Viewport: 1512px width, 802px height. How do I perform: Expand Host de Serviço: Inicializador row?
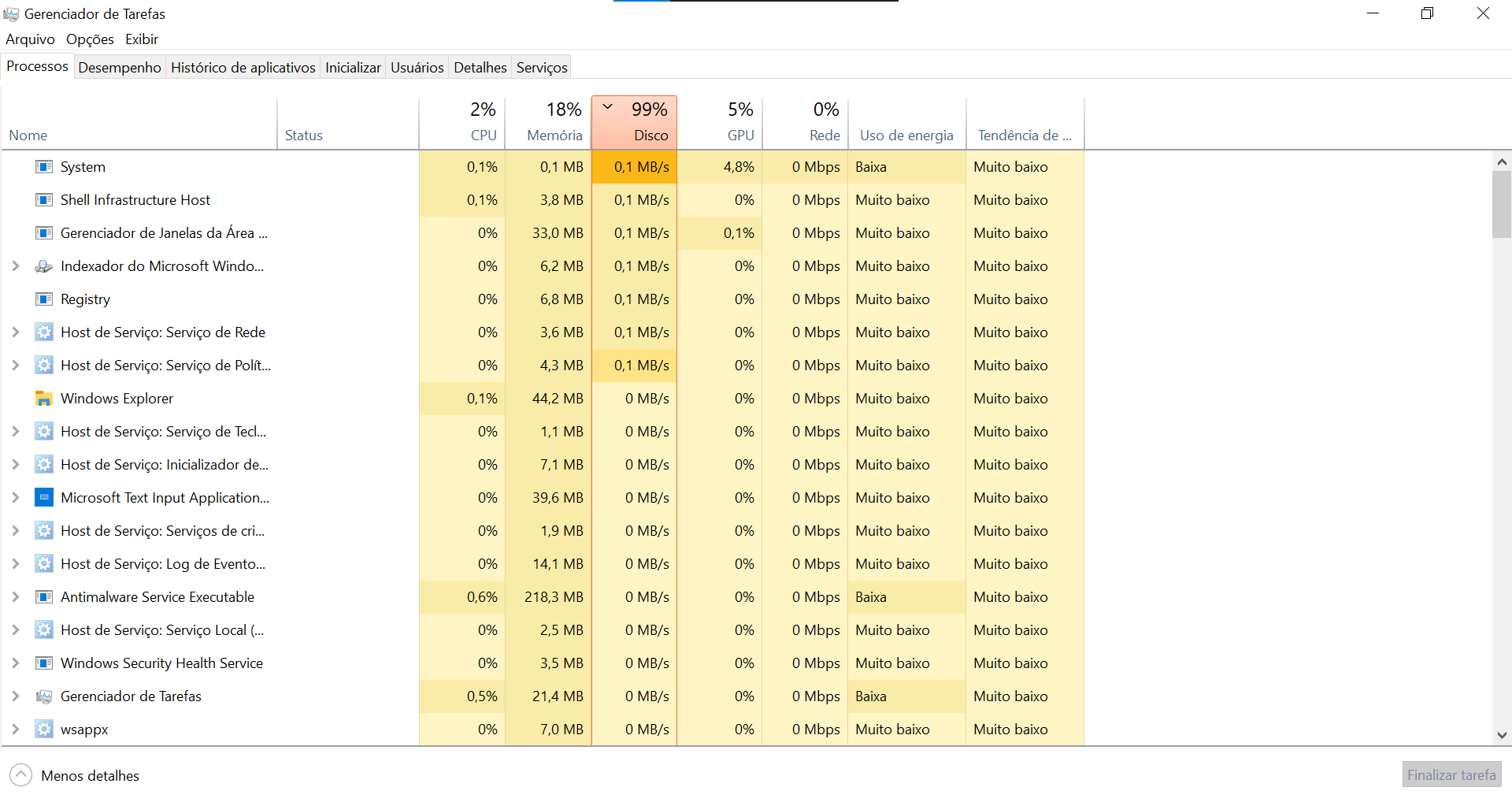[15, 465]
